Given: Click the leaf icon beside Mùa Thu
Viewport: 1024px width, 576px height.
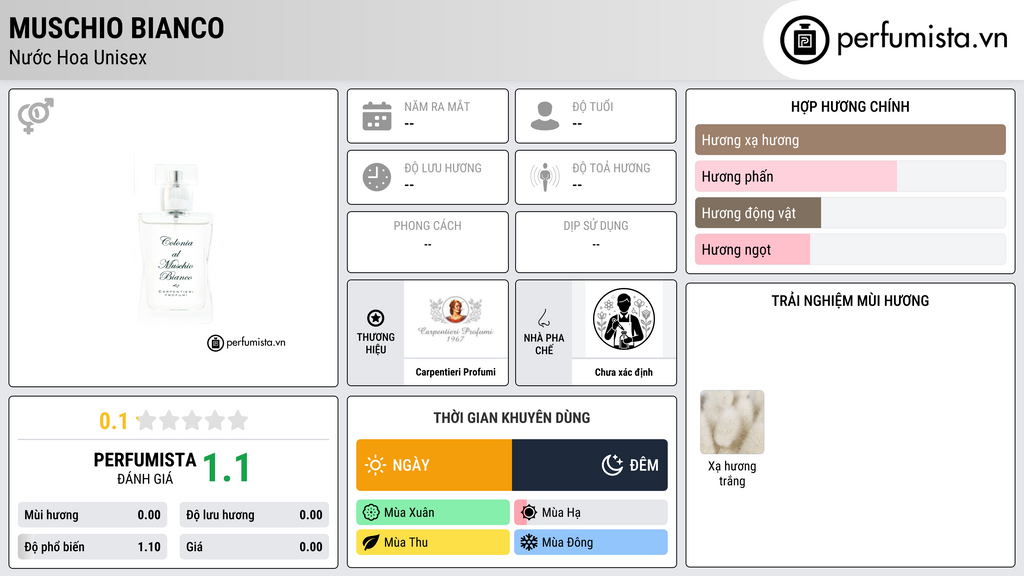Looking at the screenshot, I should 371,542.
